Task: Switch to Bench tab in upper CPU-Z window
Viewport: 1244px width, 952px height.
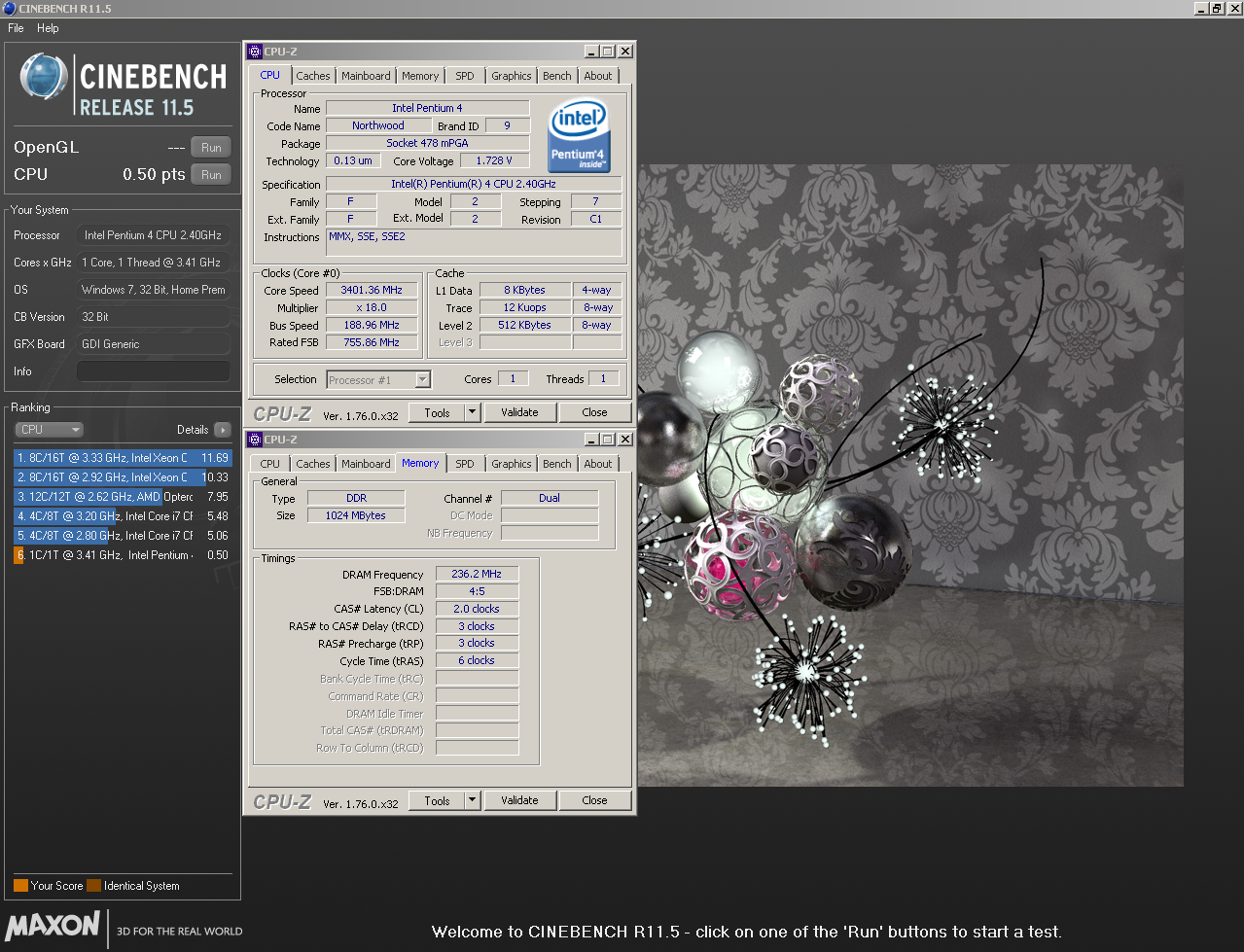Action: [557, 76]
